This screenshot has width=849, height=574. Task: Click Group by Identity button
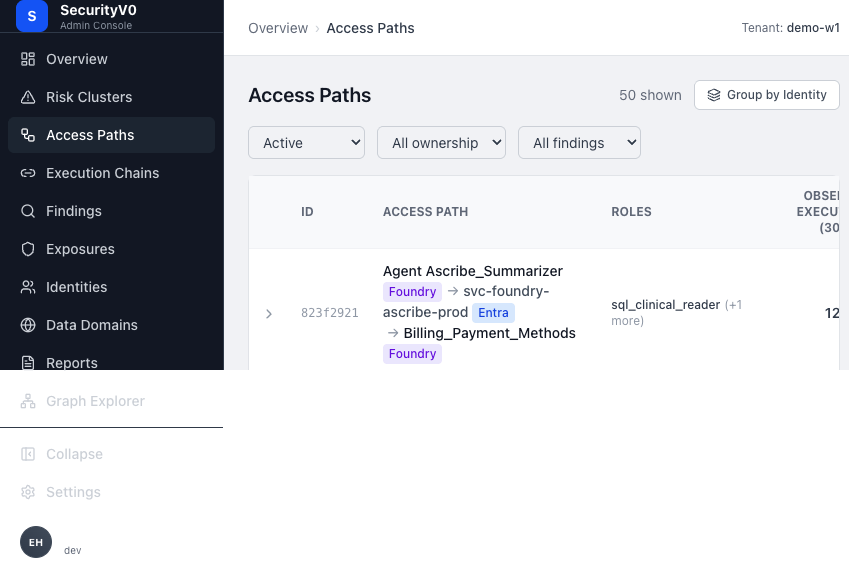point(767,95)
